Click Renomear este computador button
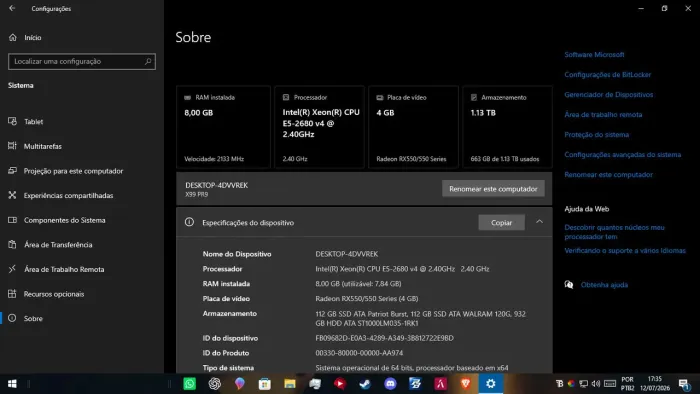Viewport: 700px width, 394px height. [493, 189]
